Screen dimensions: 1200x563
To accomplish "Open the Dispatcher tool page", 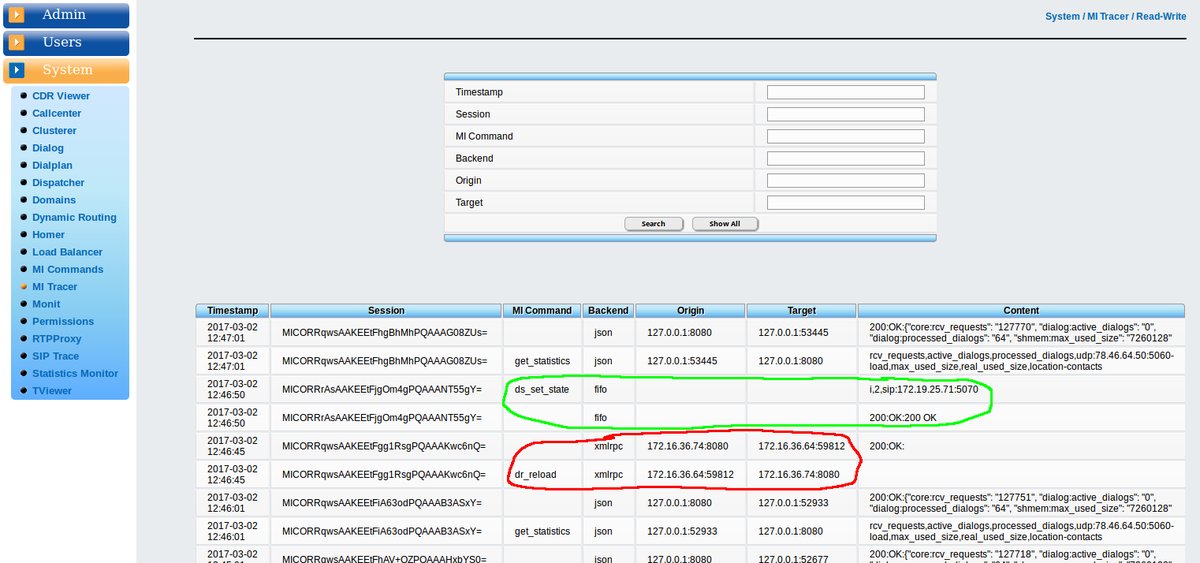I will (58, 183).
